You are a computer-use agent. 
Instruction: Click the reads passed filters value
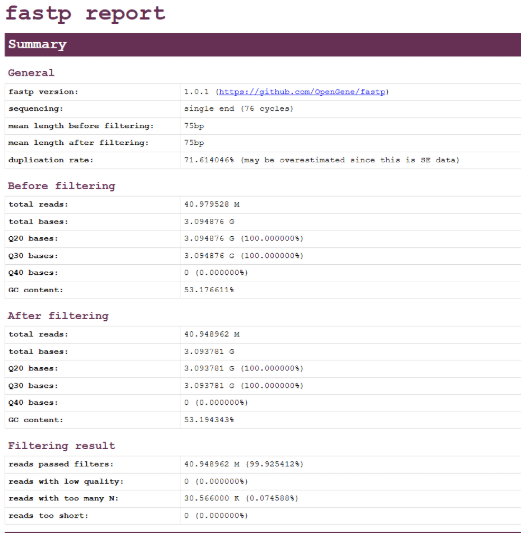tap(244, 464)
